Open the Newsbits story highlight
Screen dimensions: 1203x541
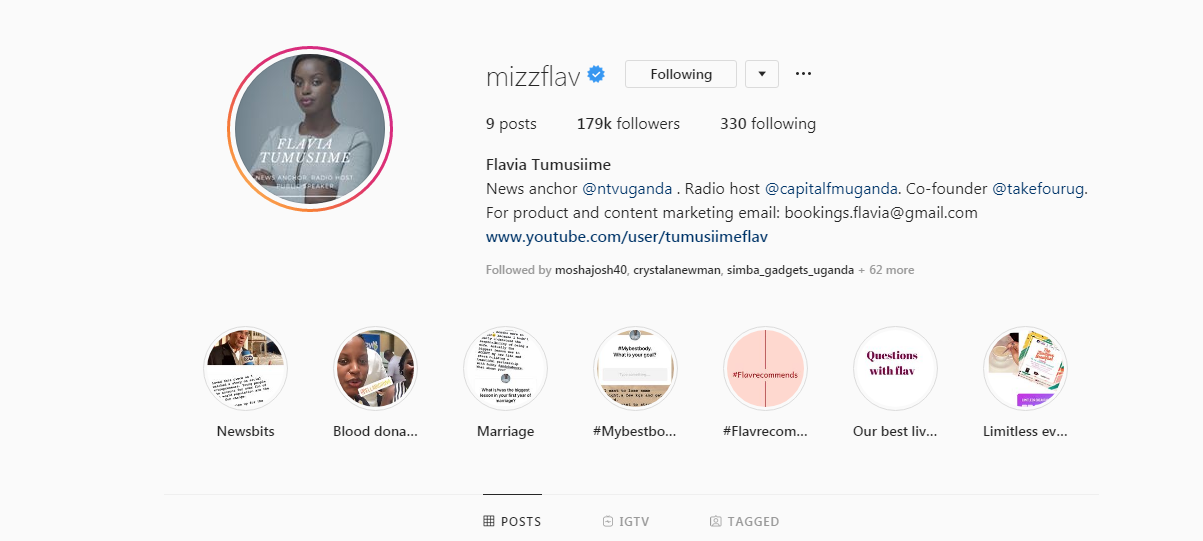pyautogui.click(x=245, y=368)
